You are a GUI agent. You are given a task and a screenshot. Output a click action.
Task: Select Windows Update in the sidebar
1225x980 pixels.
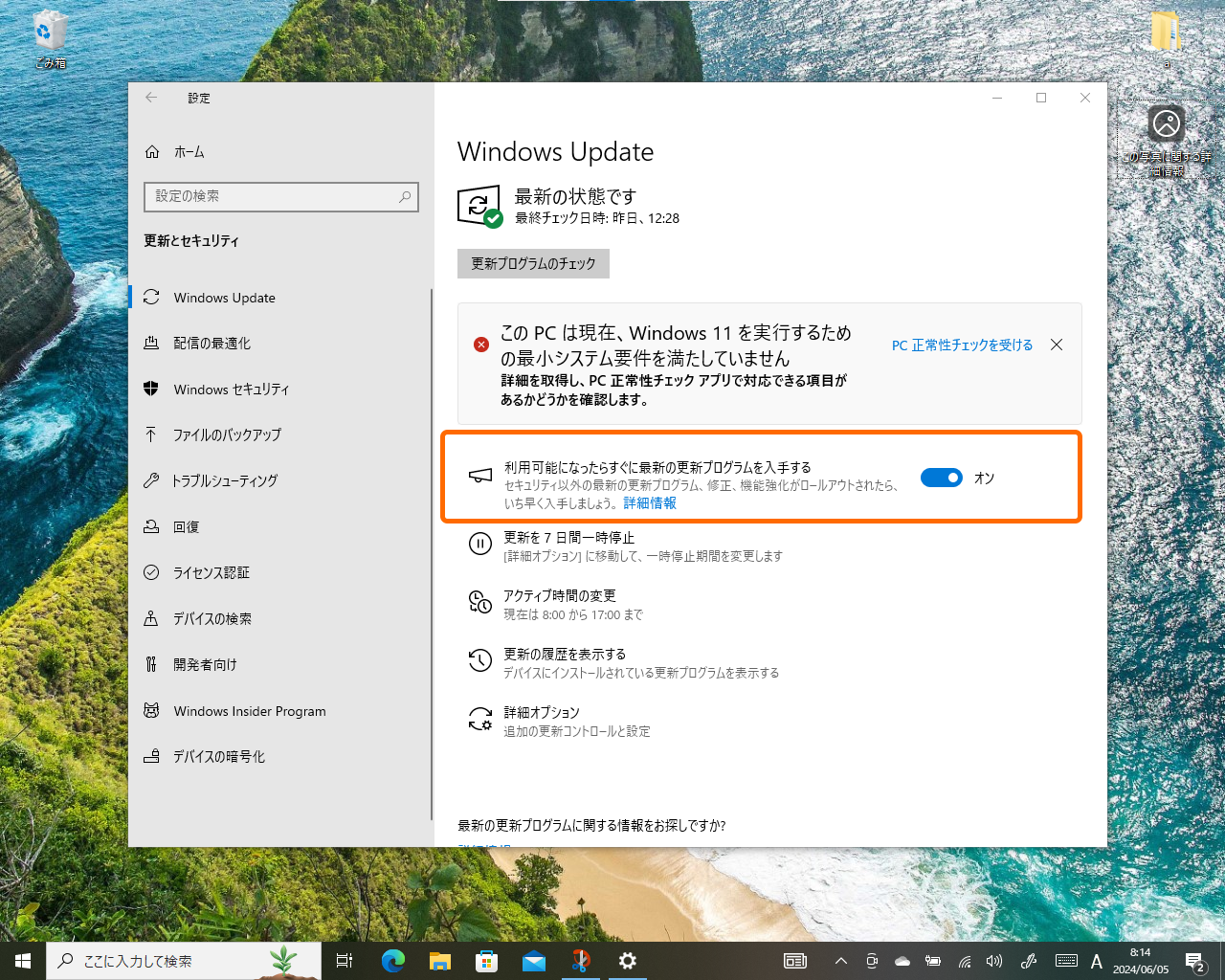222,298
